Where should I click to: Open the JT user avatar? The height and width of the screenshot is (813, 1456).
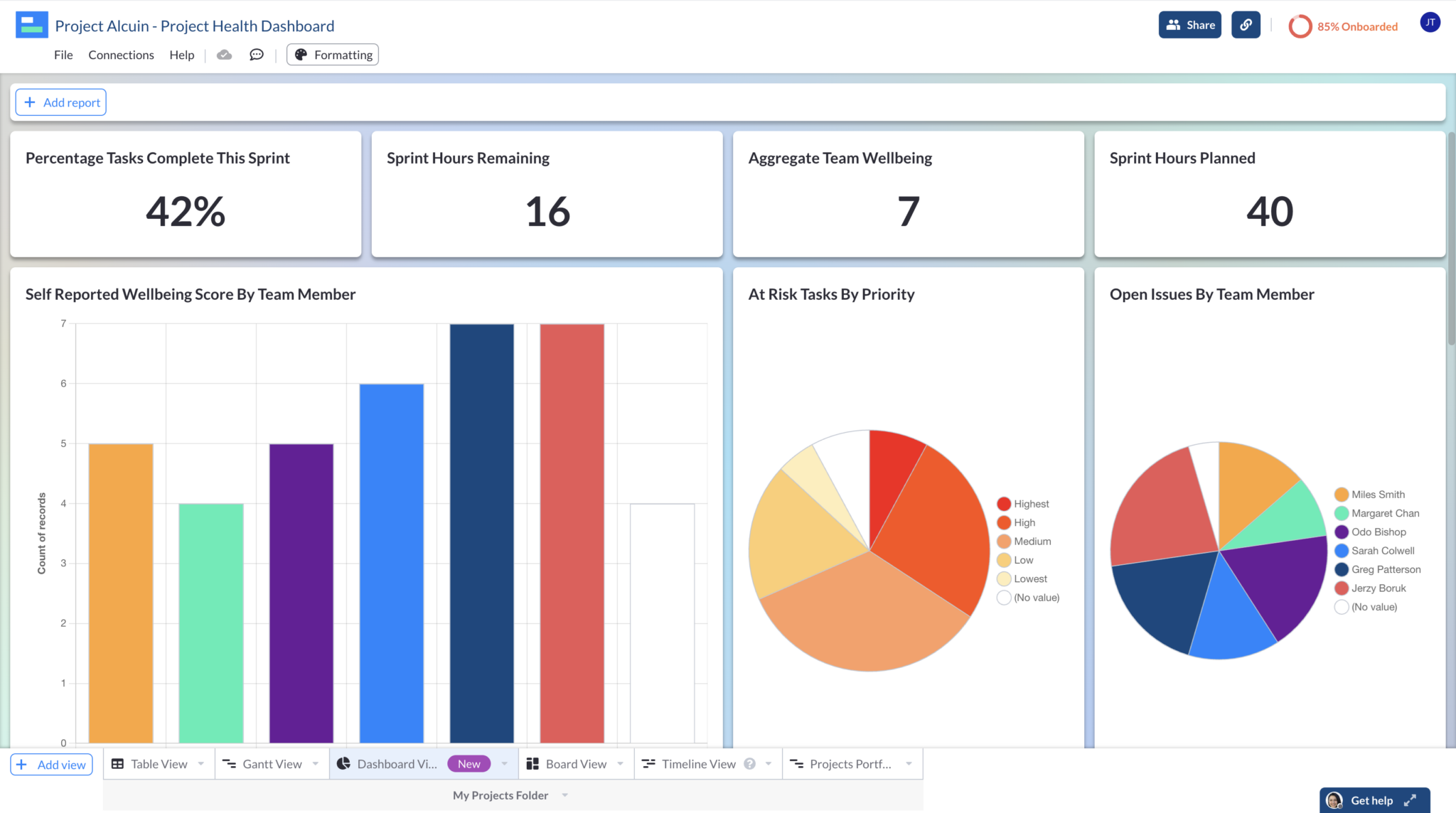(1430, 23)
